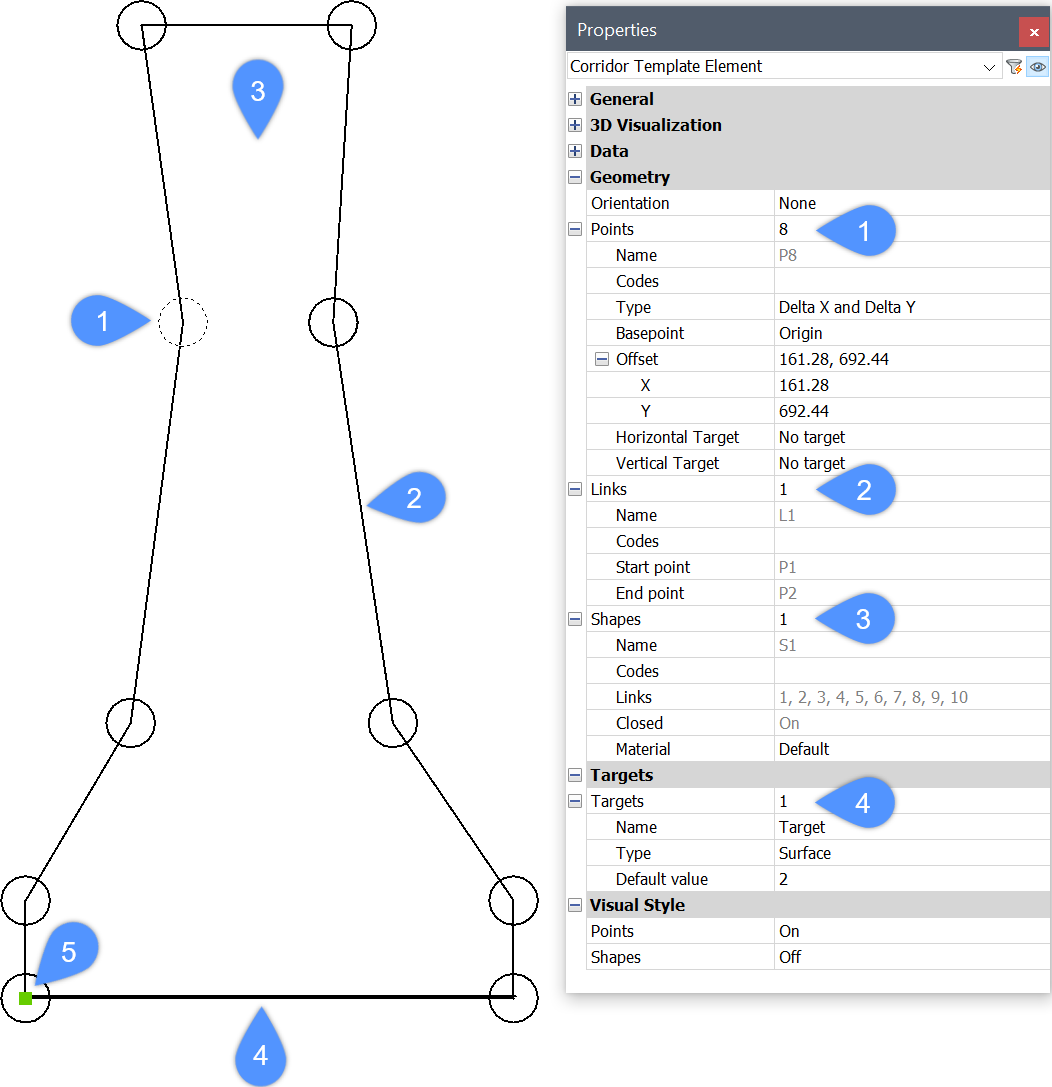1052x1087 pixels.
Task: Toggle the eye preview icon in Properties header
Action: click(1038, 67)
